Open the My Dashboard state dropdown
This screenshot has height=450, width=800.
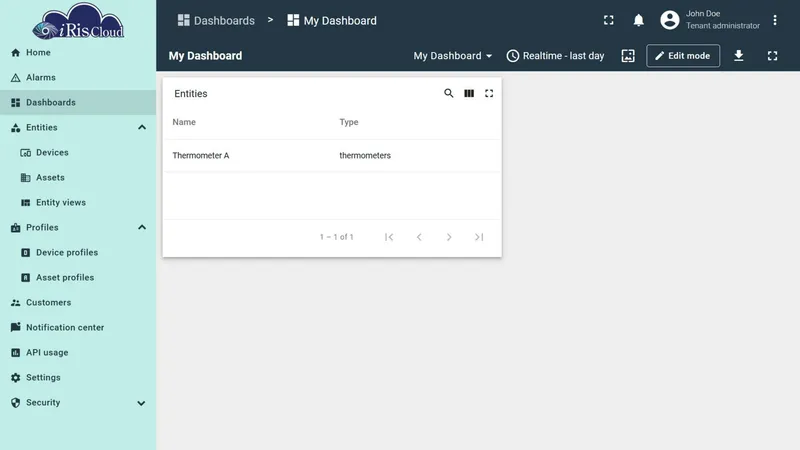click(x=453, y=56)
